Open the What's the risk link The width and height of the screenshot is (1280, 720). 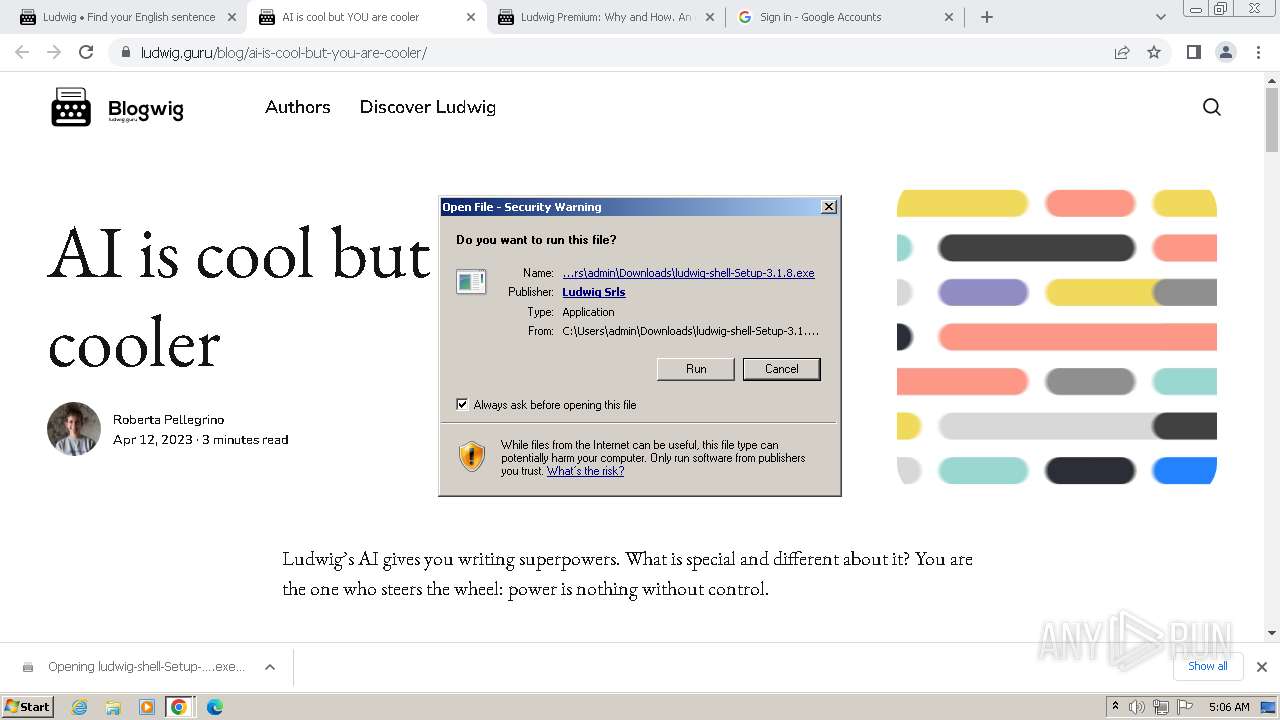coord(585,471)
